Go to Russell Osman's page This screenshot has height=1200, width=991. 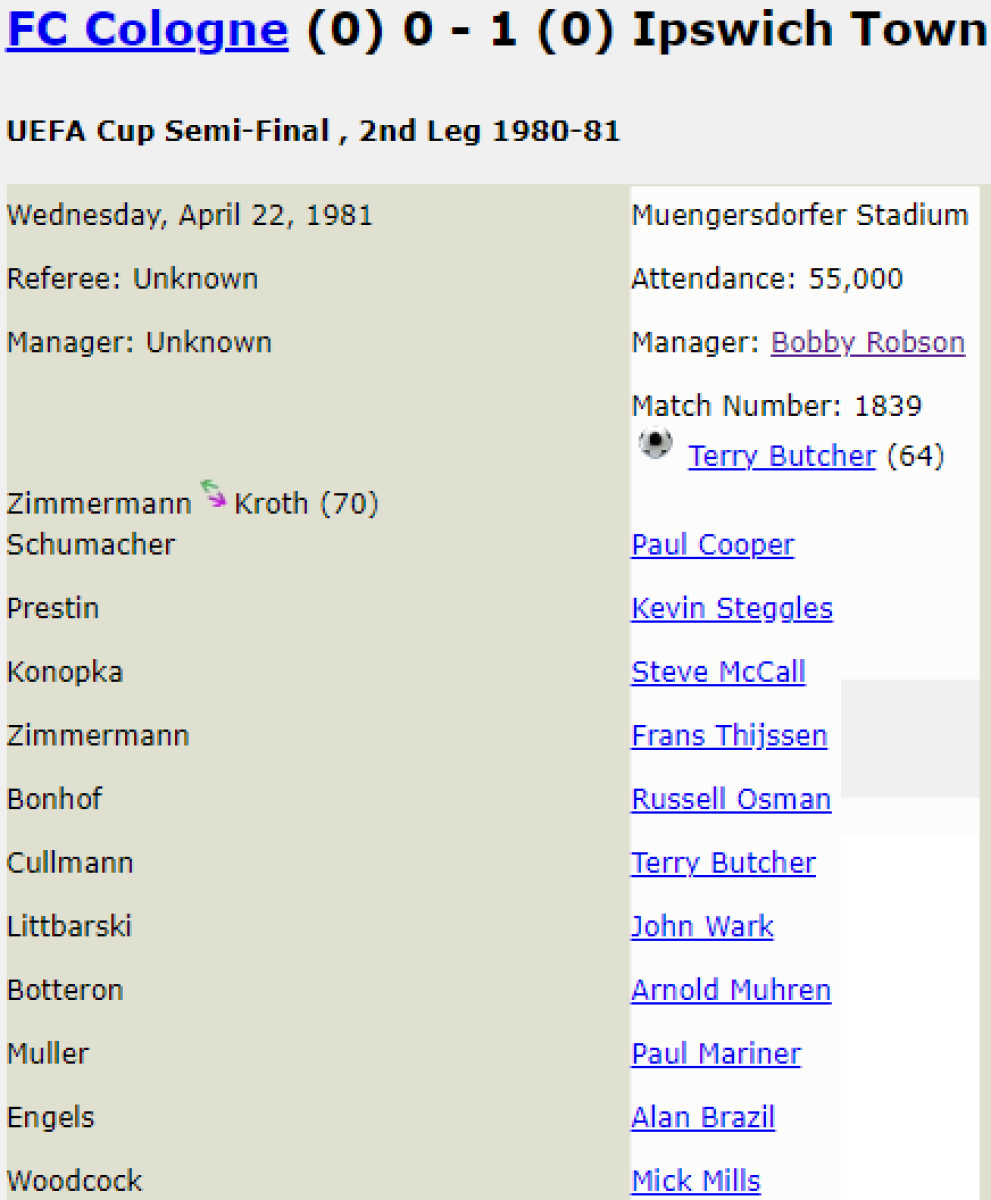click(x=730, y=800)
